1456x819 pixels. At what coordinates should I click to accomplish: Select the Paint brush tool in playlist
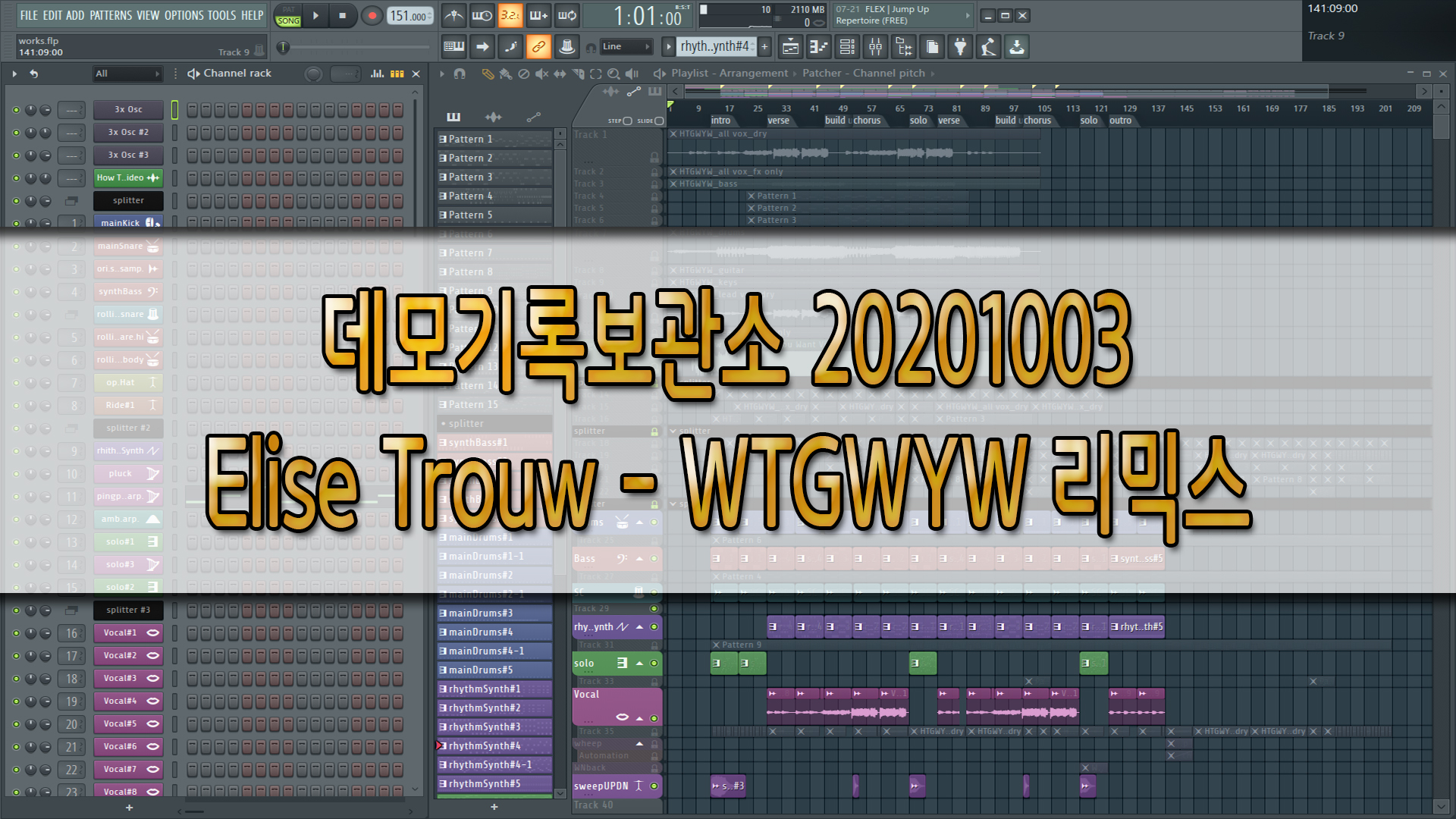(505, 74)
